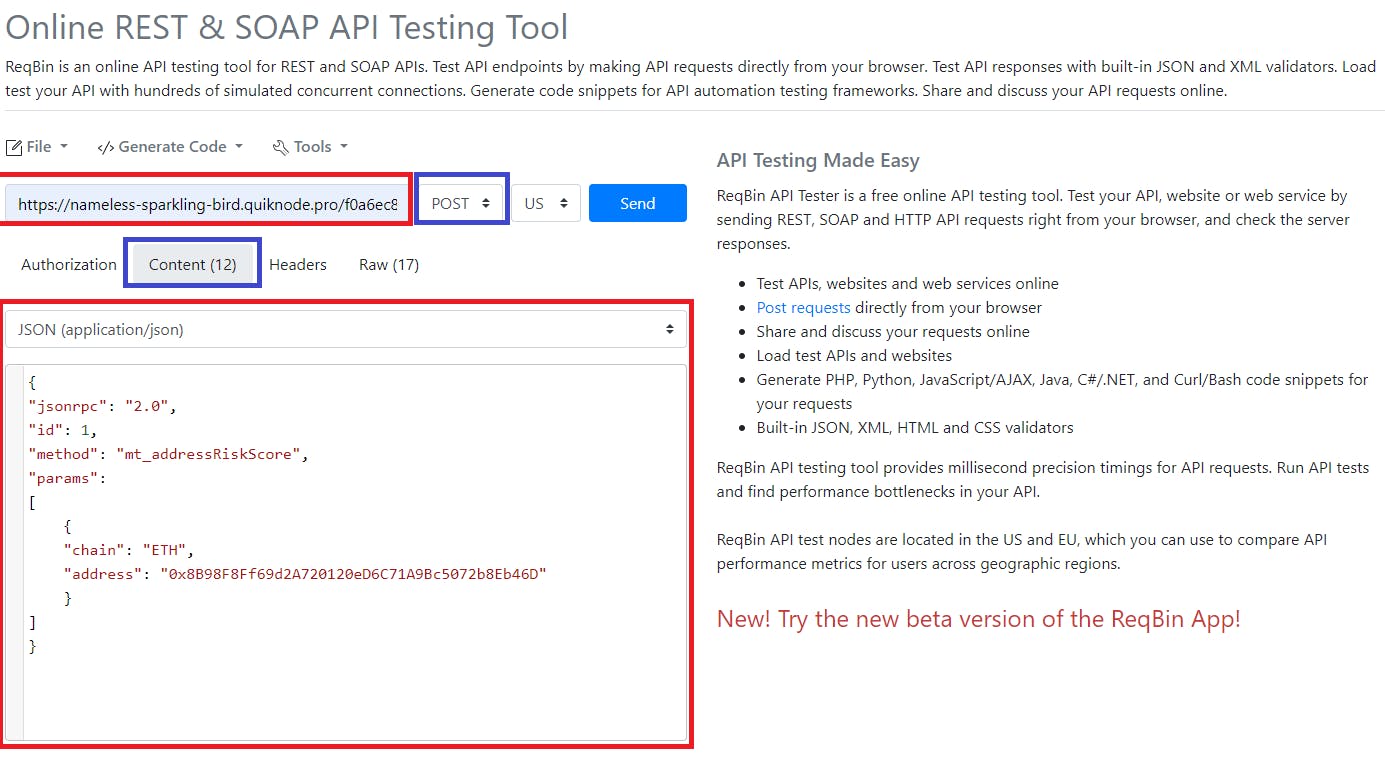
Task: Click the Generate Code caret arrow
Action: [x=239, y=147]
